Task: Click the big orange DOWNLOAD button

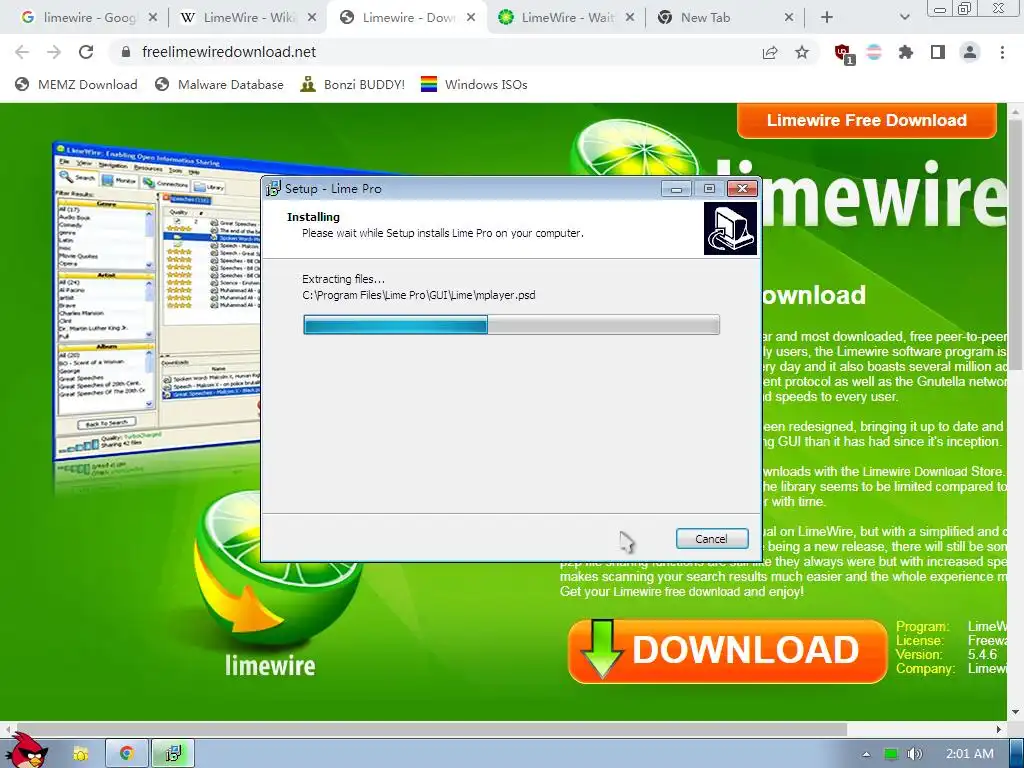Action: click(727, 650)
